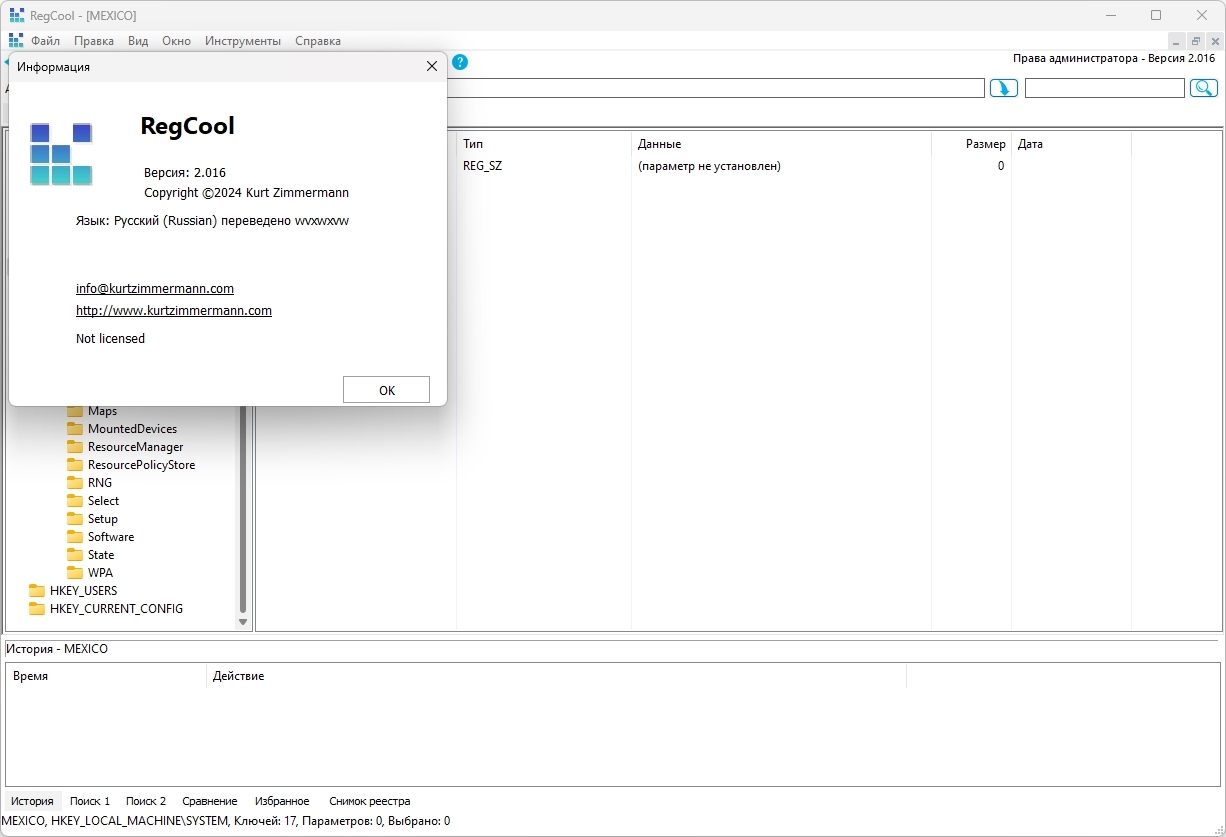
Task: Click the registry tree vertical scrollbar thumb
Action: point(243,508)
